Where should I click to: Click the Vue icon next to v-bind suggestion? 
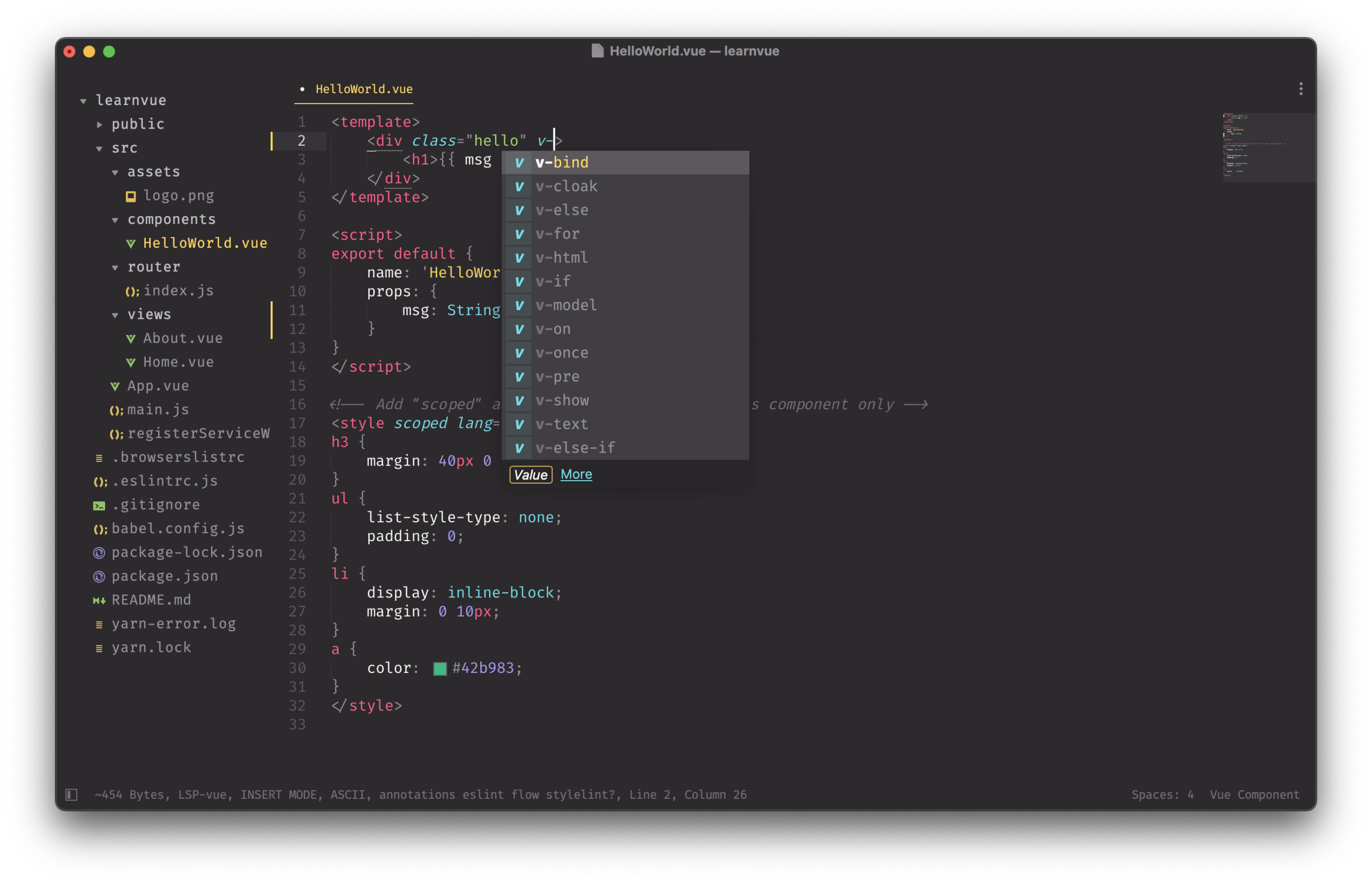519,162
